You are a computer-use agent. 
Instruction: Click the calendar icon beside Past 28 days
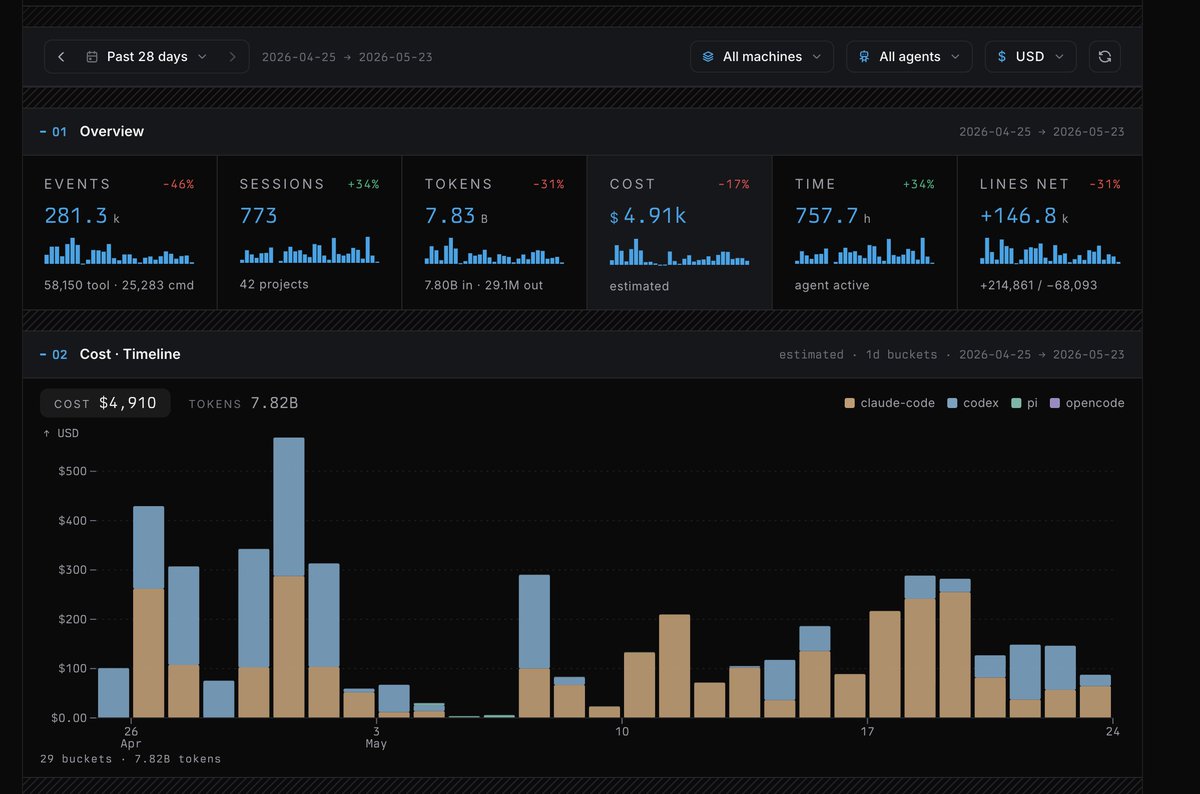[x=92, y=57]
